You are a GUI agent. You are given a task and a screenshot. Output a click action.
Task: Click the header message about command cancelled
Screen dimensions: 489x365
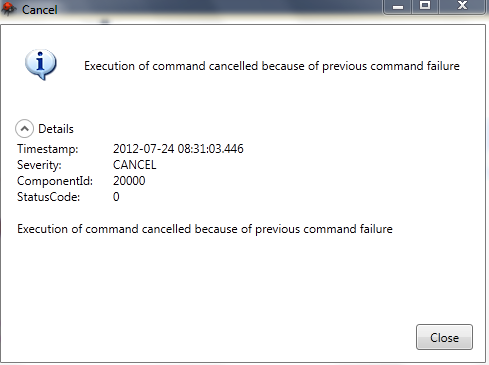(x=272, y=66)
